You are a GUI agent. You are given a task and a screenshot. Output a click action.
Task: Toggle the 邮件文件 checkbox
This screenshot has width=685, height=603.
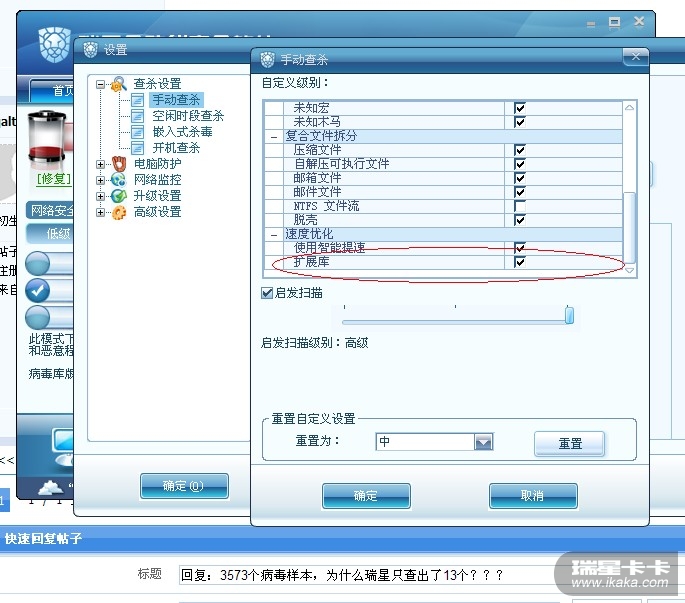pyautogui.click(x=520, y=192)
